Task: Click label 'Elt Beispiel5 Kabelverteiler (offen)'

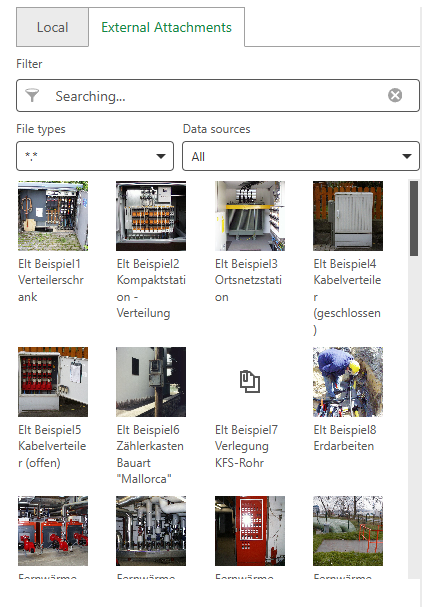Action: click(52, 446)
